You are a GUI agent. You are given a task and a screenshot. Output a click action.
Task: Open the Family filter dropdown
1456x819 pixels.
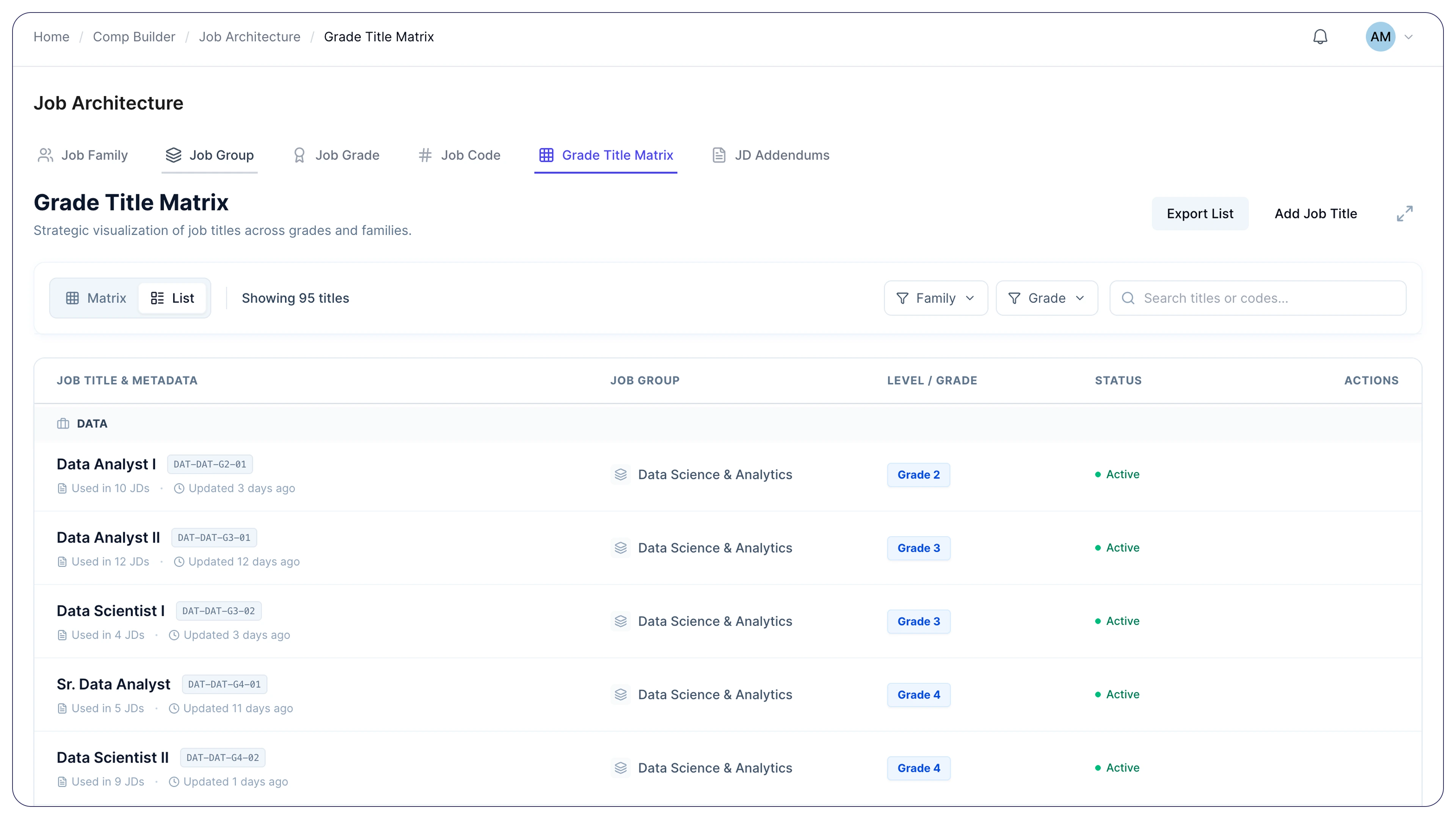935,298
